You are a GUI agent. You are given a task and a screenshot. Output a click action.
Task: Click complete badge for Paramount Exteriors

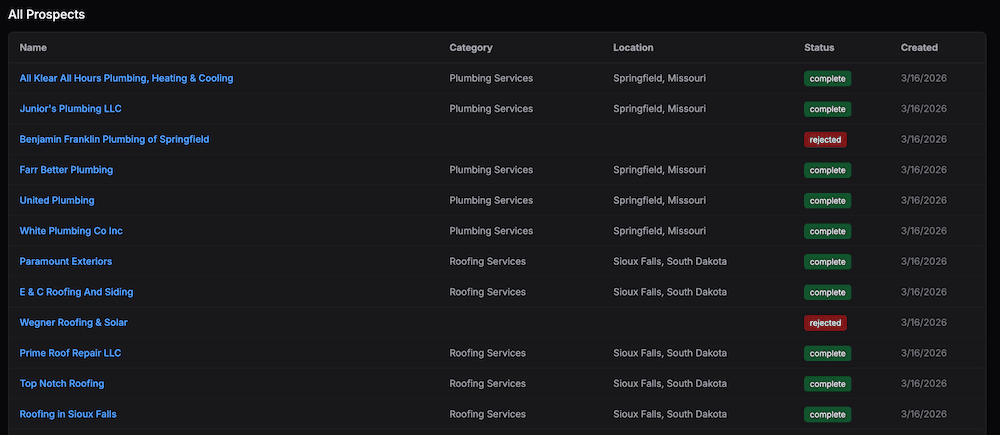pos(827,262)
